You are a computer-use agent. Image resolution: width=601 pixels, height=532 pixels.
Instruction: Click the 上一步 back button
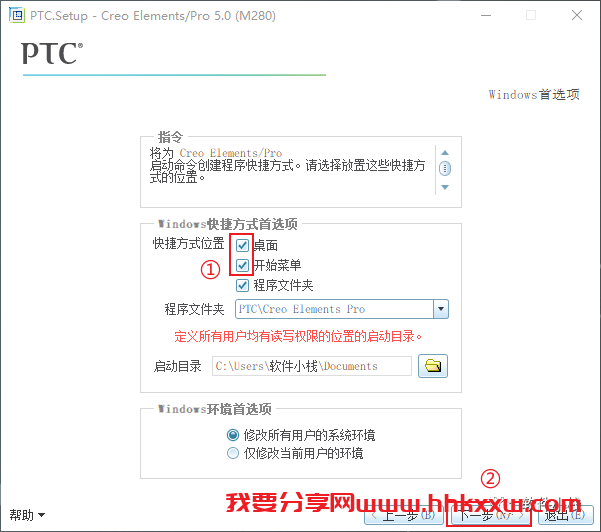(404, 516)
